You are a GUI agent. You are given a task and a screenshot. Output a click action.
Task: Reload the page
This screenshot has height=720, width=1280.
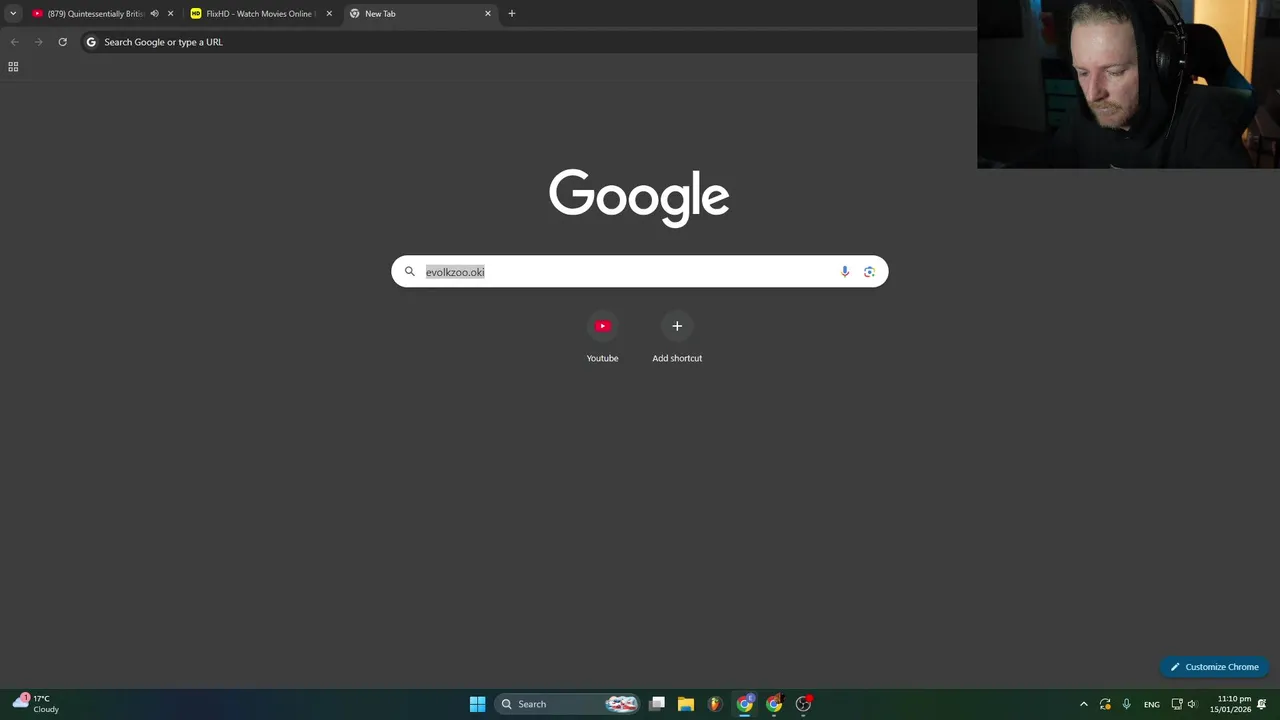coord(62,42)
